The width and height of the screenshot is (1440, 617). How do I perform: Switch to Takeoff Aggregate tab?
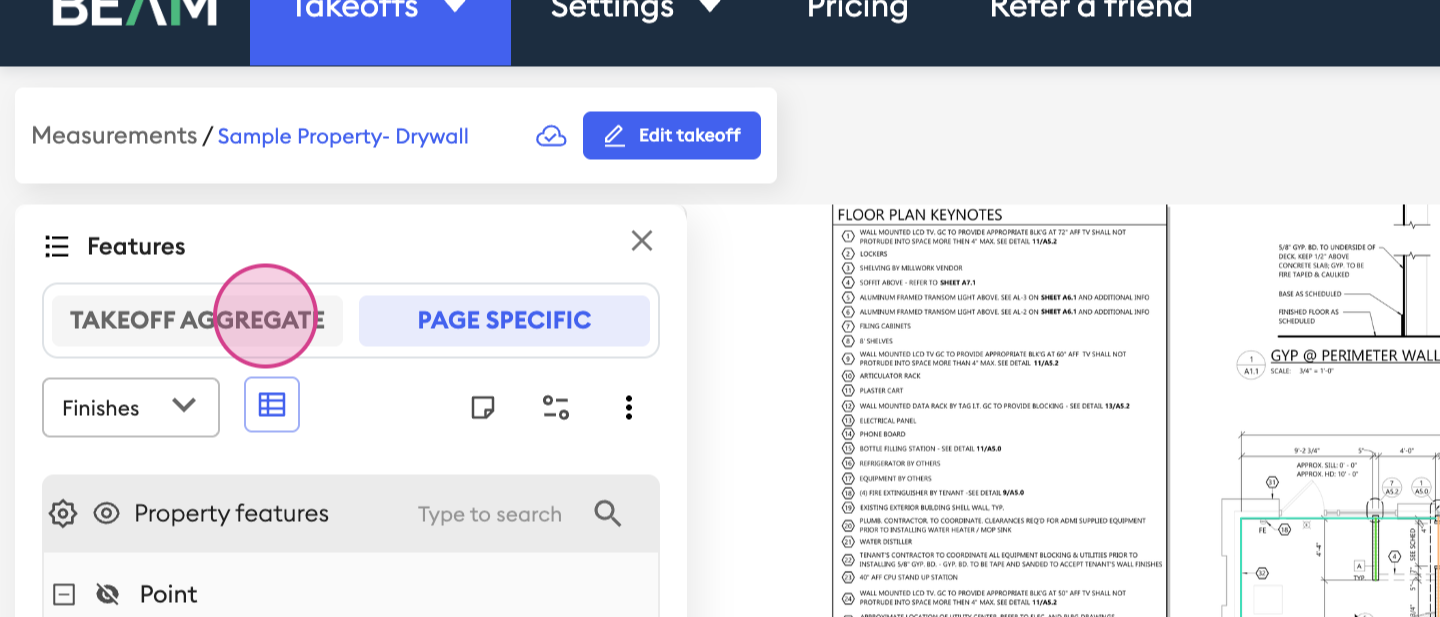pos(197,321)
